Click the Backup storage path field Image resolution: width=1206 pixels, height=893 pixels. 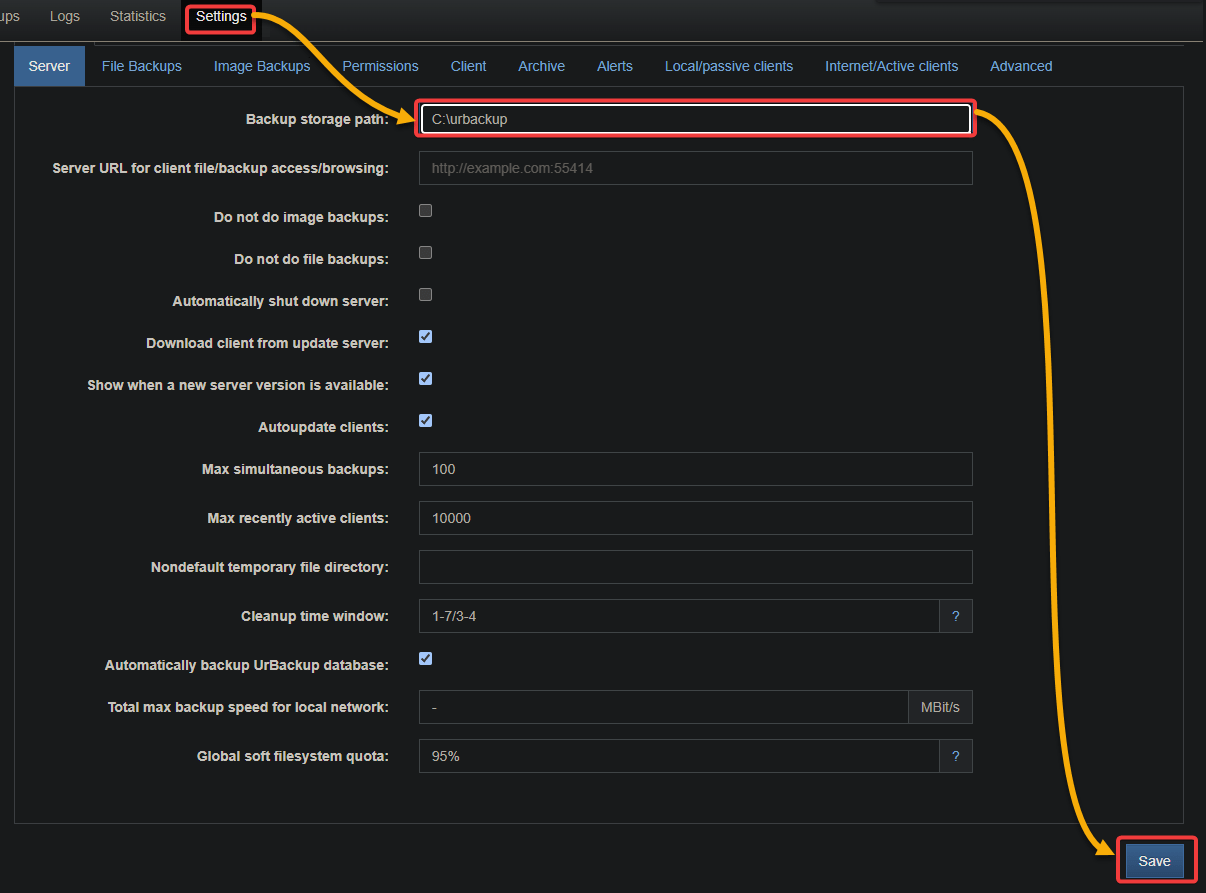click(x=695, y=118)
